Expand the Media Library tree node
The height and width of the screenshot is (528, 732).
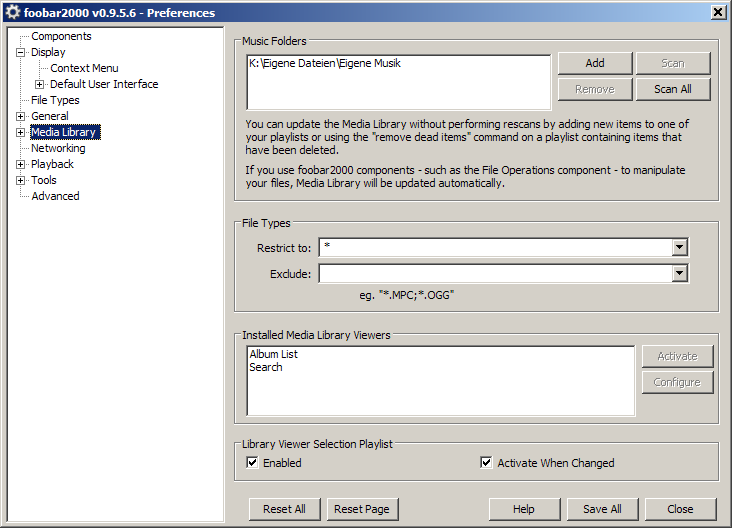point(21,133)
